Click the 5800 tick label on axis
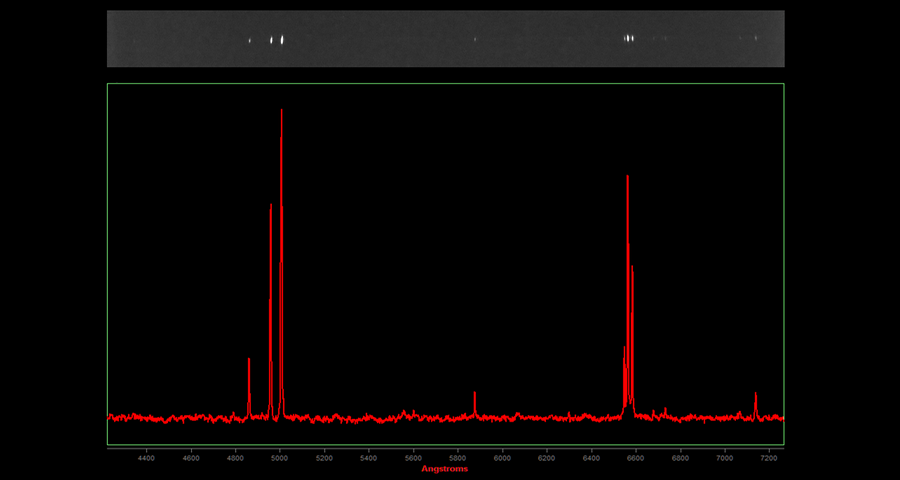The width and height of the screenshot is (900, 480). tap(458, 458)
